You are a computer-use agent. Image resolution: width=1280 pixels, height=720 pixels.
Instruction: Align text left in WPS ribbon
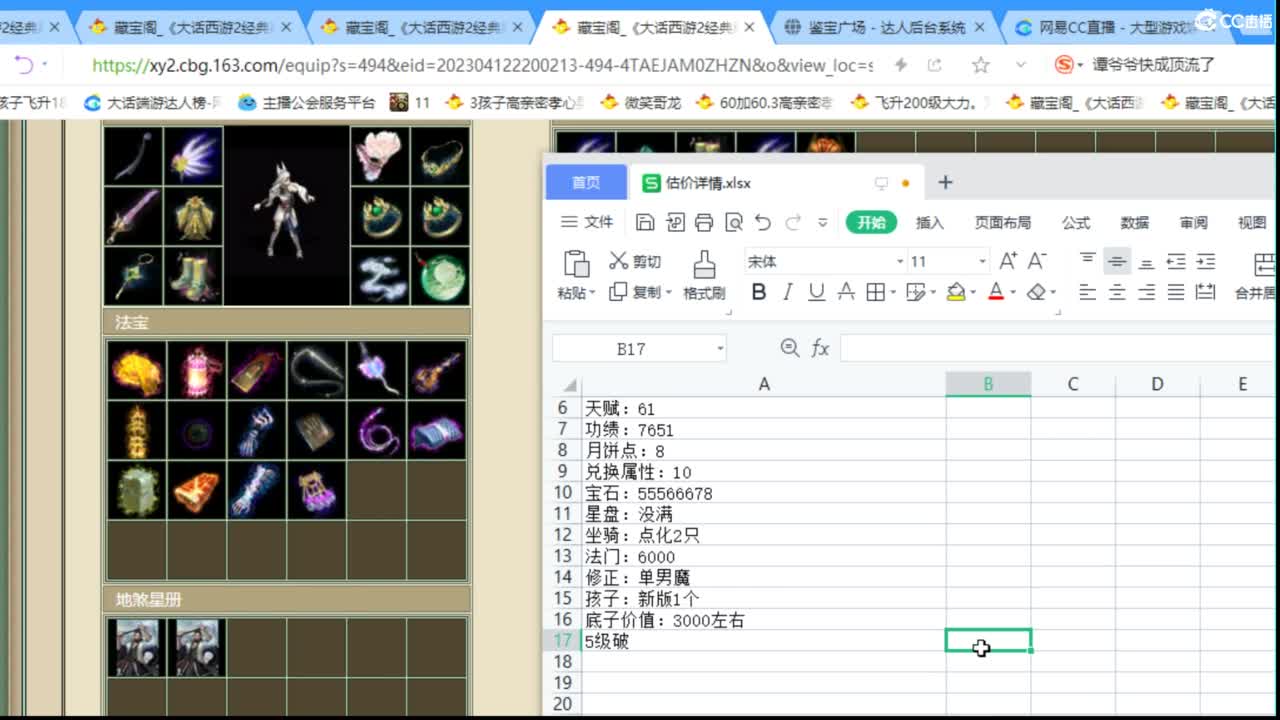1088,292
